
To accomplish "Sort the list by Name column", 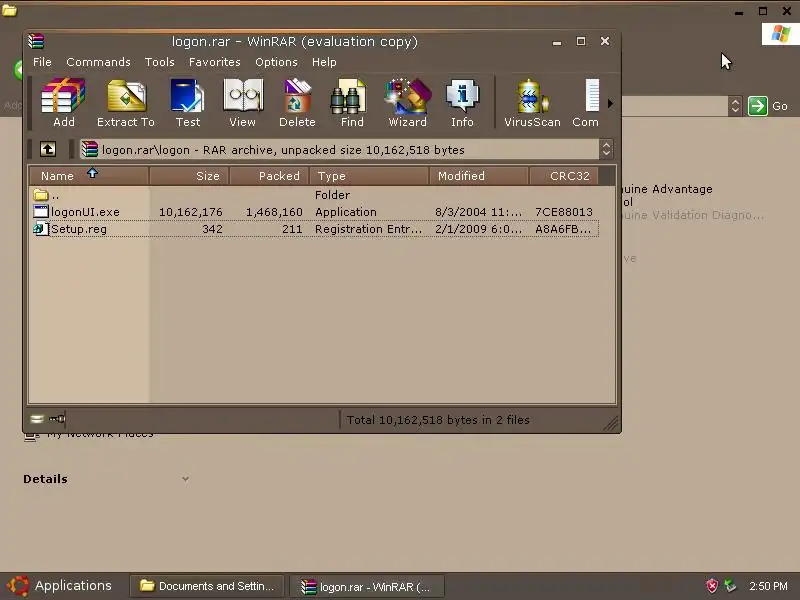I will [x=89, y=176].
